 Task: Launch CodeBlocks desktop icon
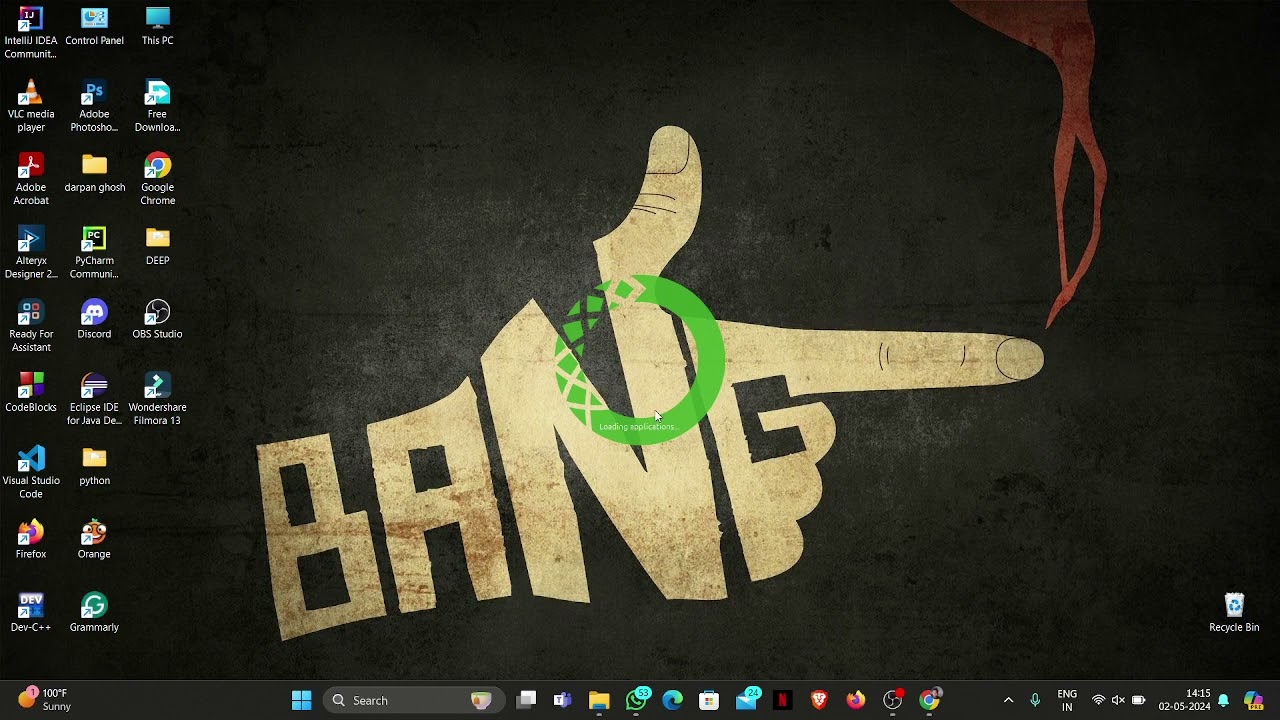[x=31, y=393]
